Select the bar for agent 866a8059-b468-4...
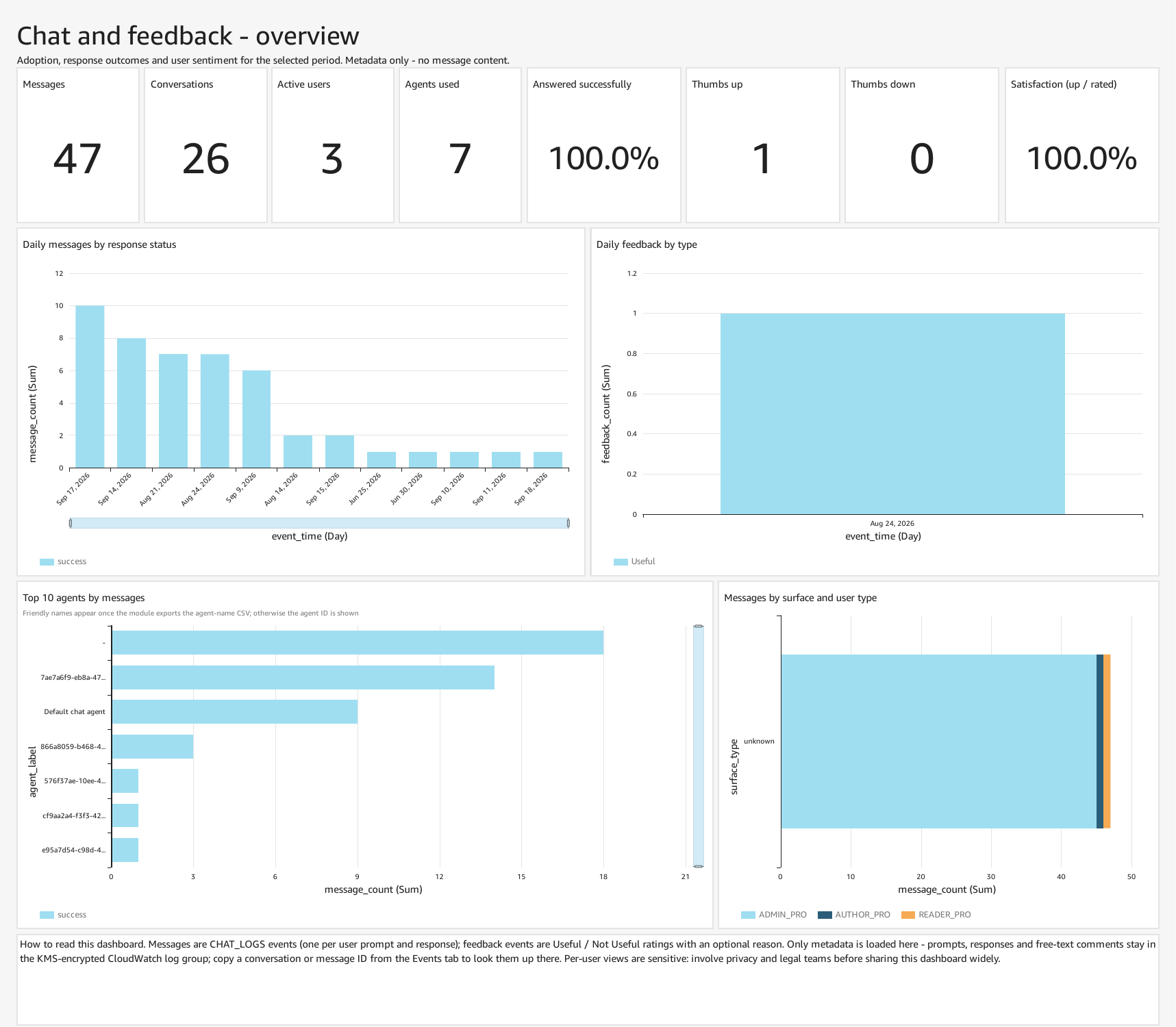The height and width of the screenshot is (1027, 1176). click(x=152, y=746)
